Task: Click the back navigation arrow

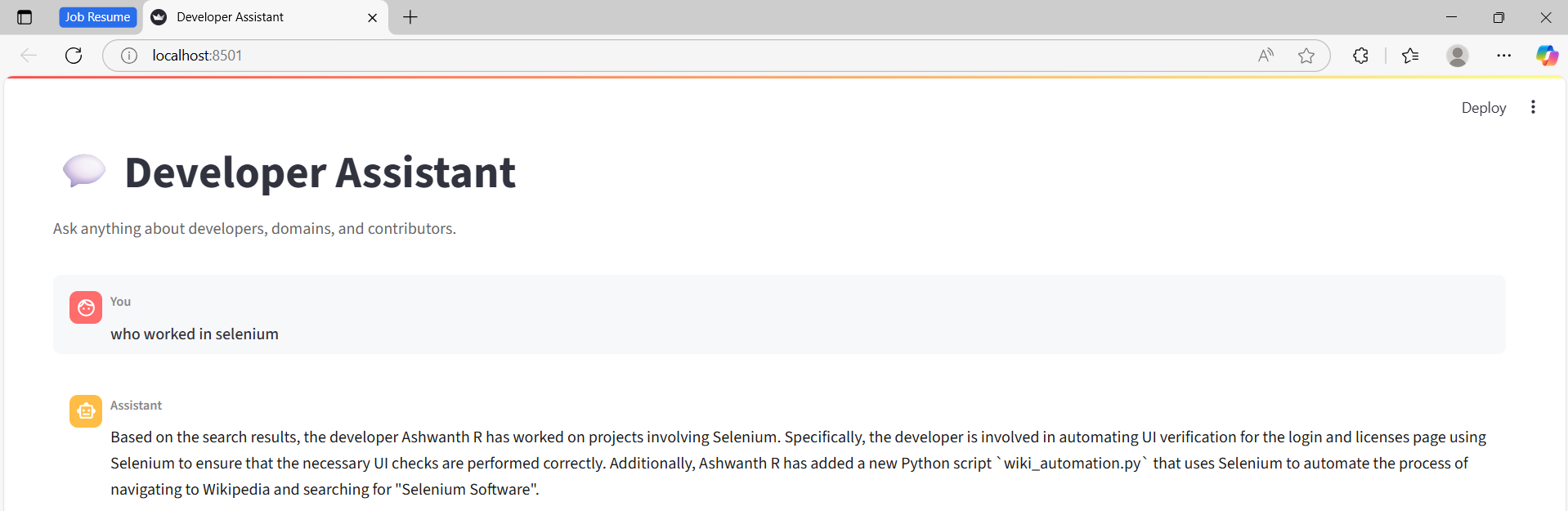Action: pyautogui.click(x=29, y=56)
